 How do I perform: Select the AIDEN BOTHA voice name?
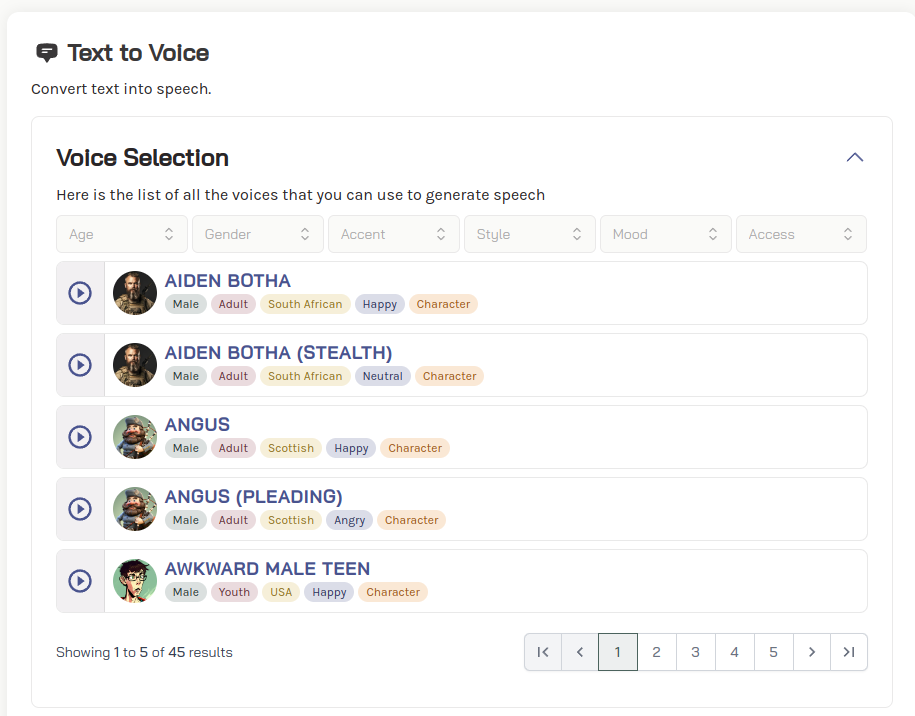click(x=228, y=281)
